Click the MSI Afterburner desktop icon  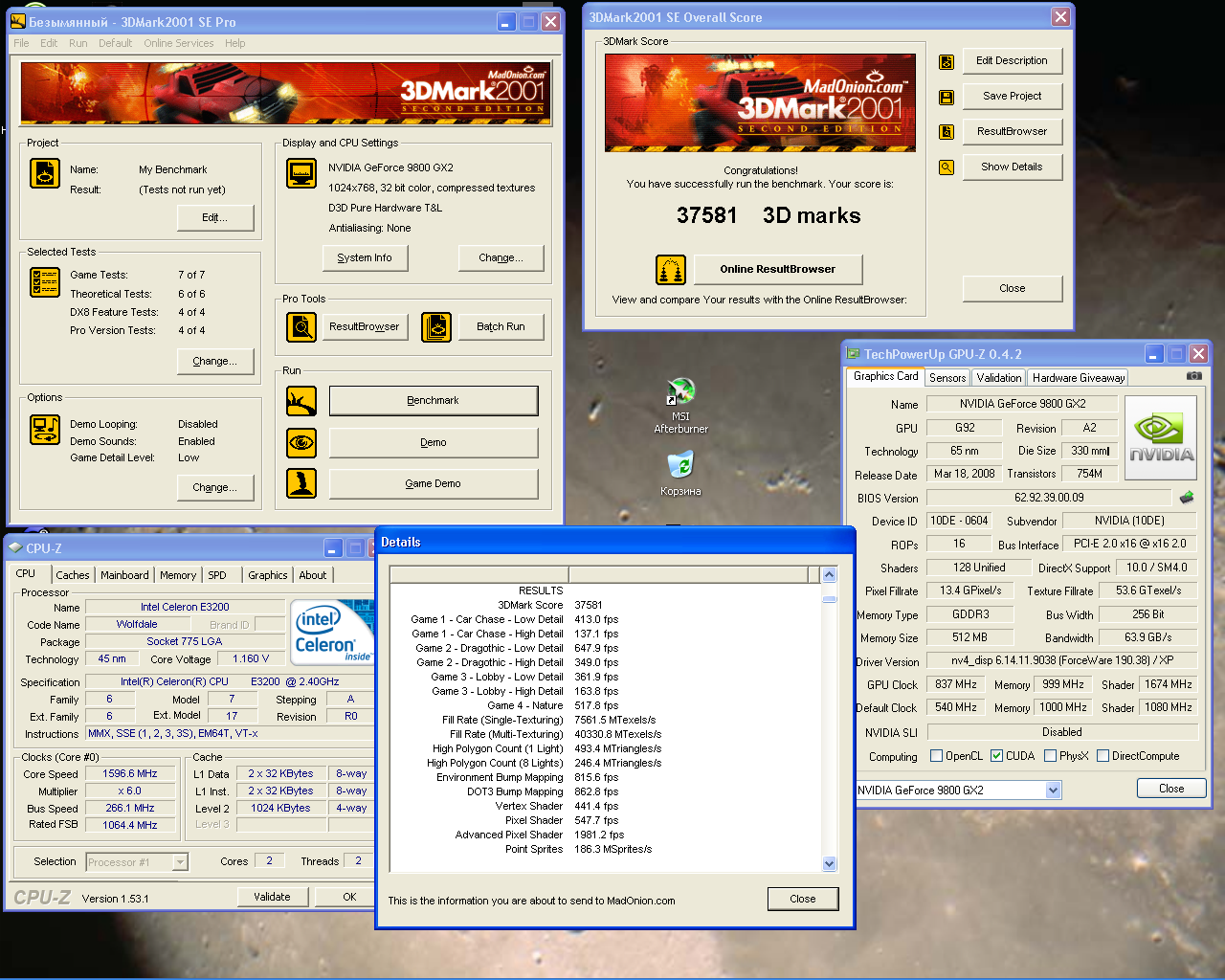pos(680,392)
